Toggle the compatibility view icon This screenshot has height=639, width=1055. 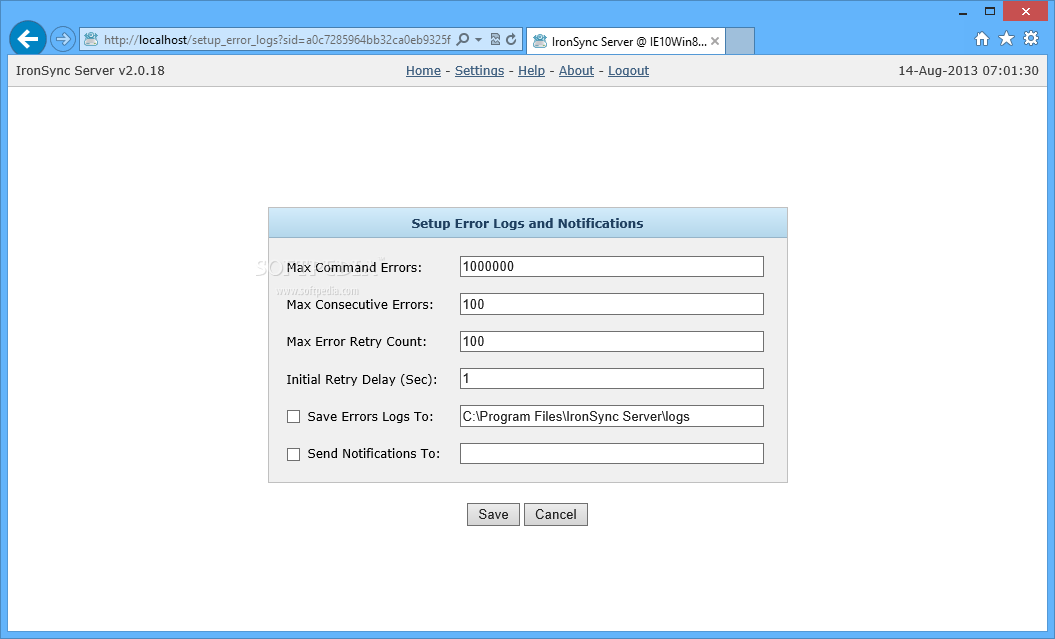[495, 40]
